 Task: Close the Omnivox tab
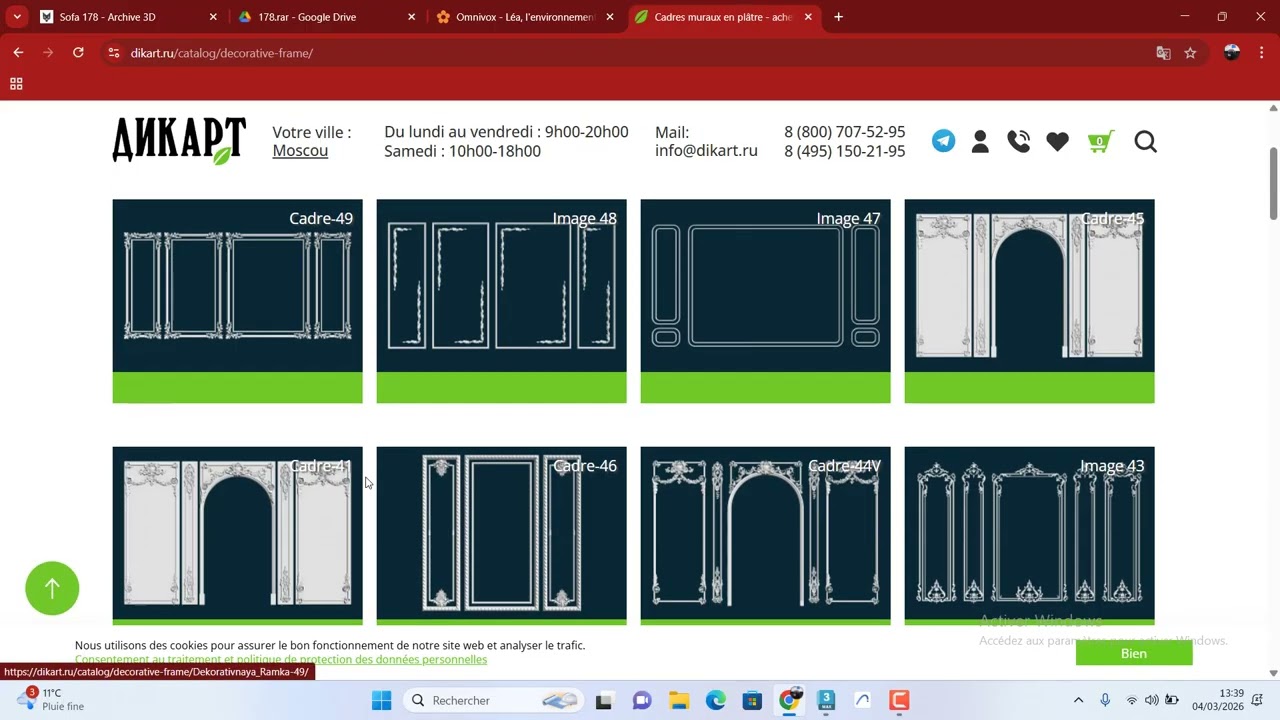point(610,17)
